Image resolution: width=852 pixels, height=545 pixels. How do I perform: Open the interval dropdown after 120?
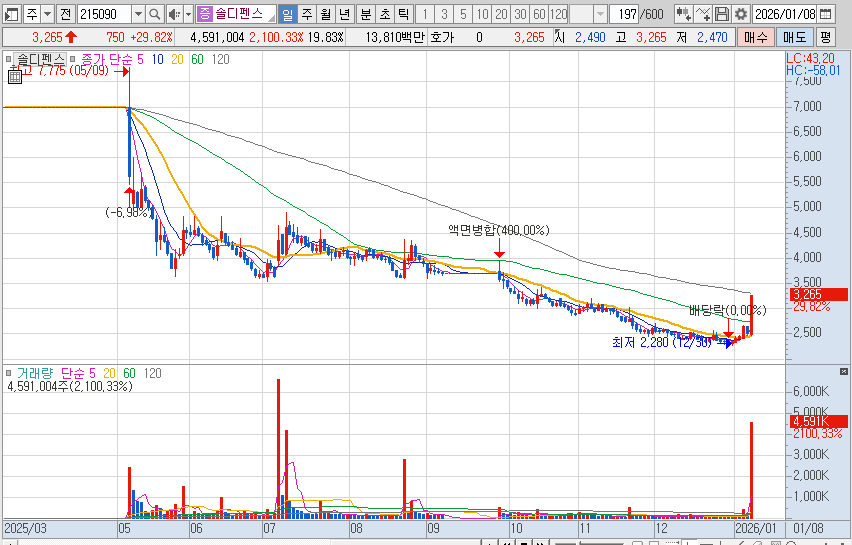click(600, 14)
